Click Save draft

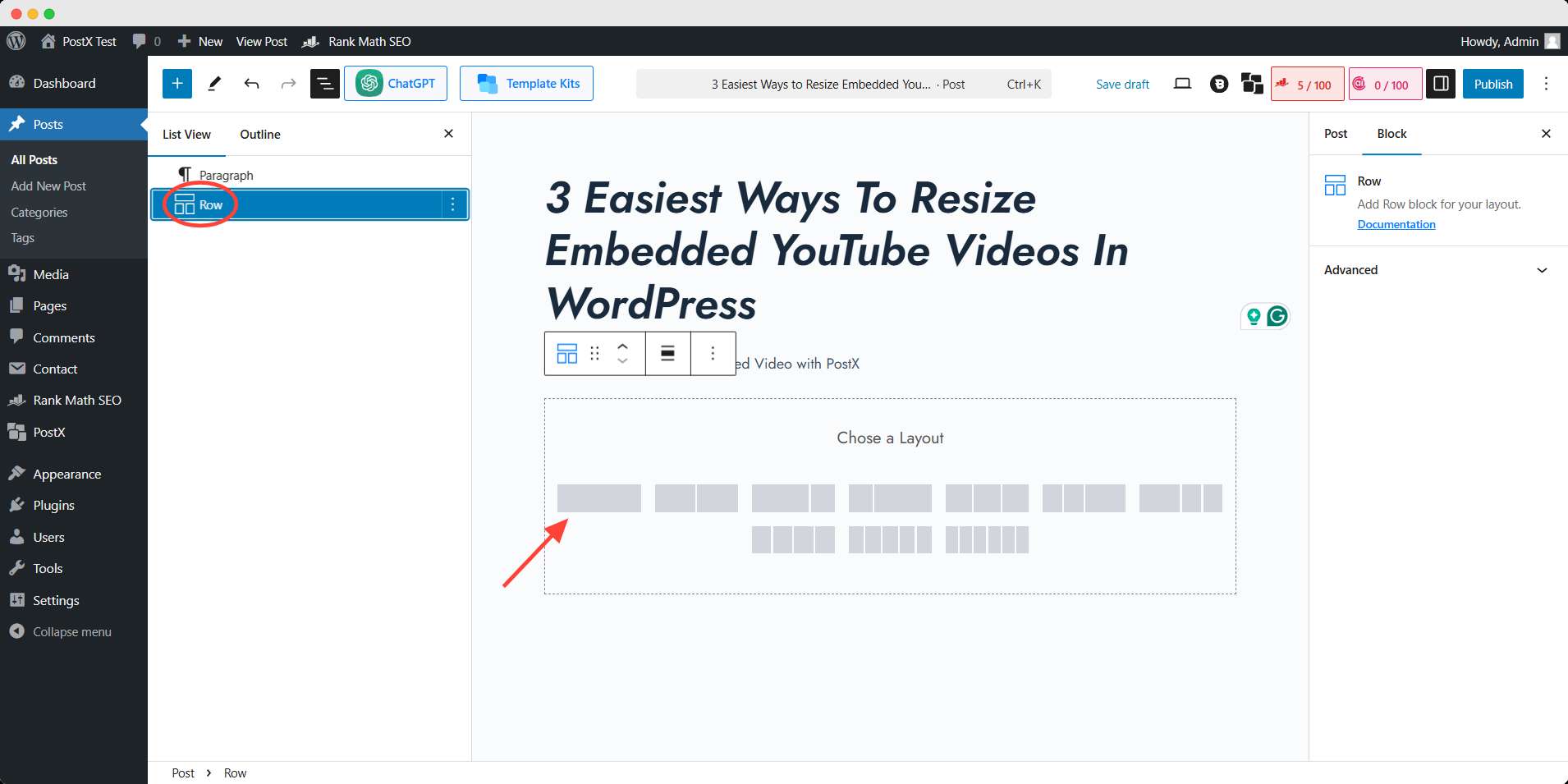1122,84
